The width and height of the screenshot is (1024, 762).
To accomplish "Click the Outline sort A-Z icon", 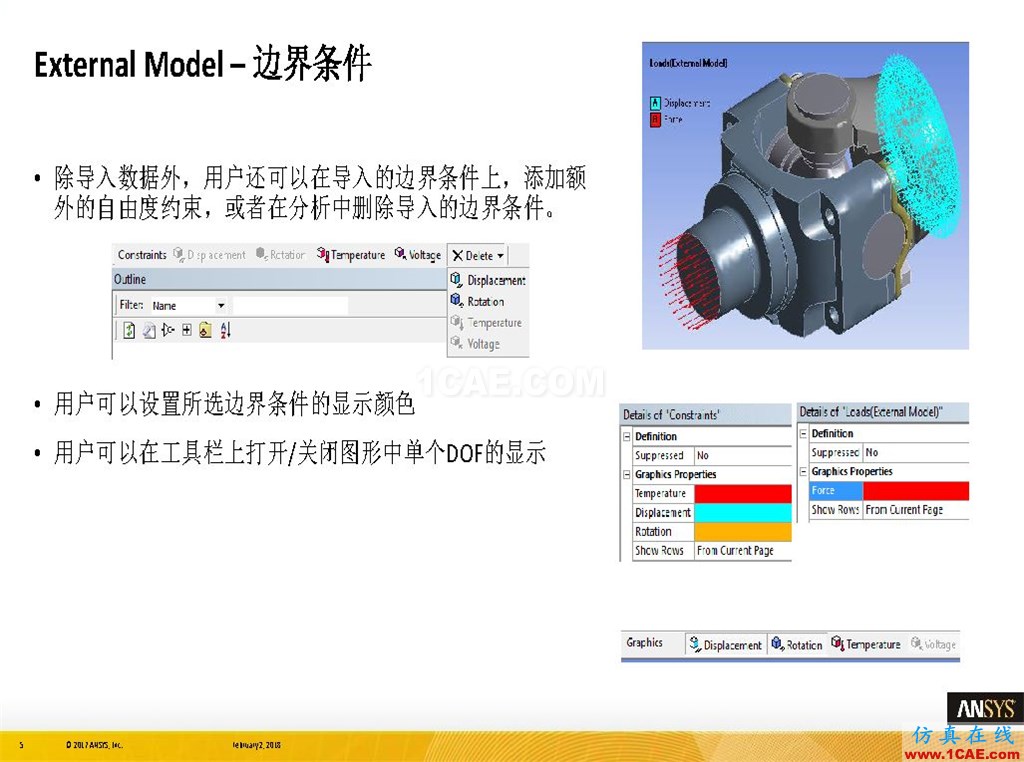I will (x=225, y=330).
